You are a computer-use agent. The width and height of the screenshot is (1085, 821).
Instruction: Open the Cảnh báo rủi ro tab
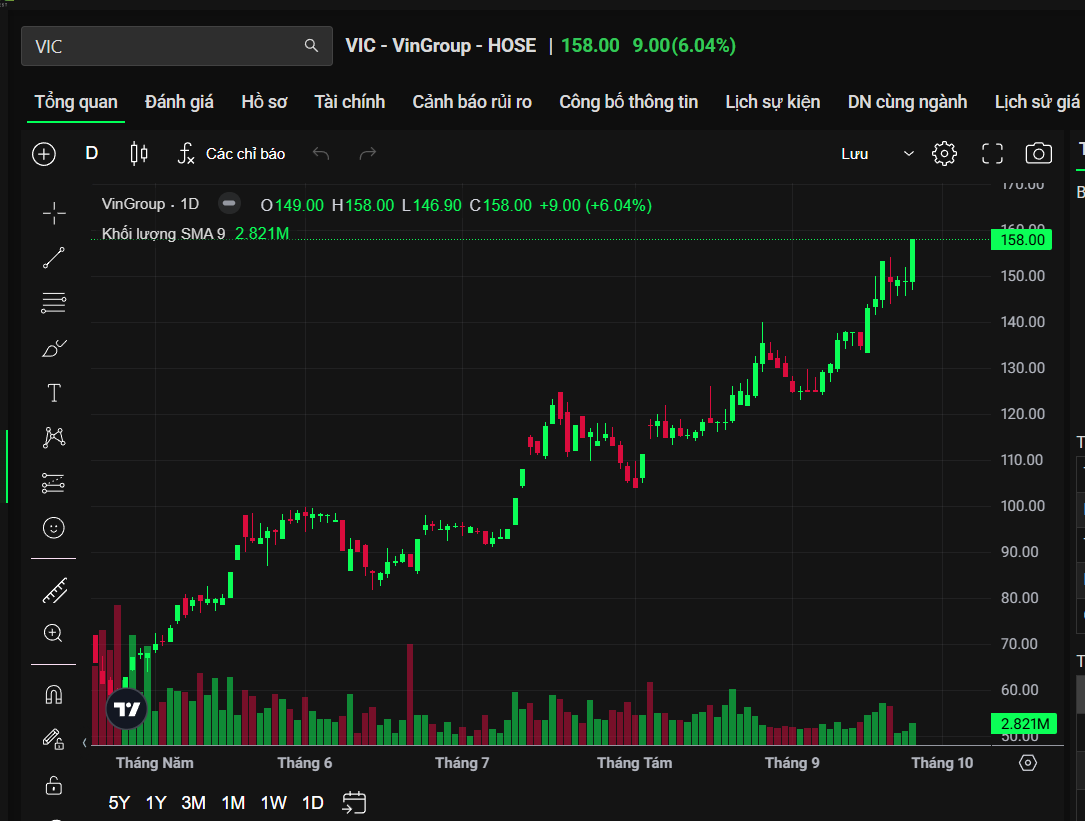(472, 102)
